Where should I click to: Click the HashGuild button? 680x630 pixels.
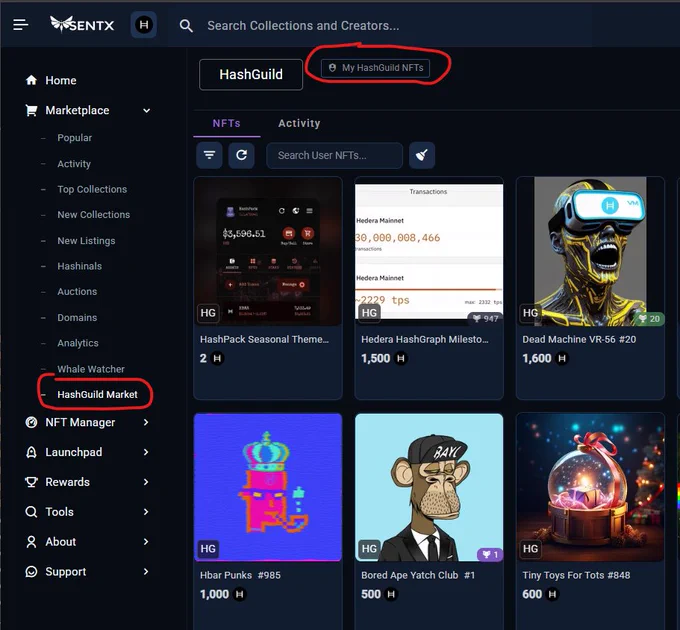point(251,75)
